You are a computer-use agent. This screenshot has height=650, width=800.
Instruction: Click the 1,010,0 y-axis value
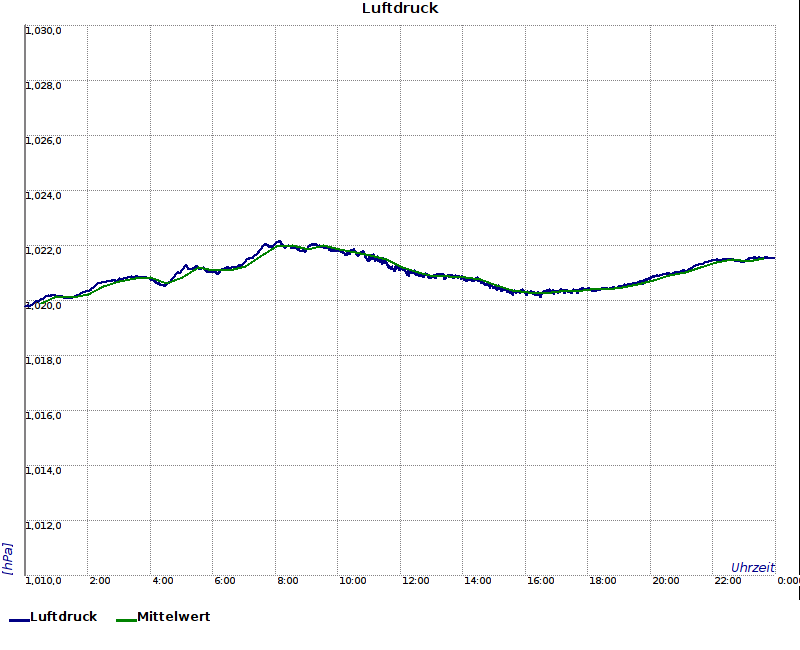[43, 581]
